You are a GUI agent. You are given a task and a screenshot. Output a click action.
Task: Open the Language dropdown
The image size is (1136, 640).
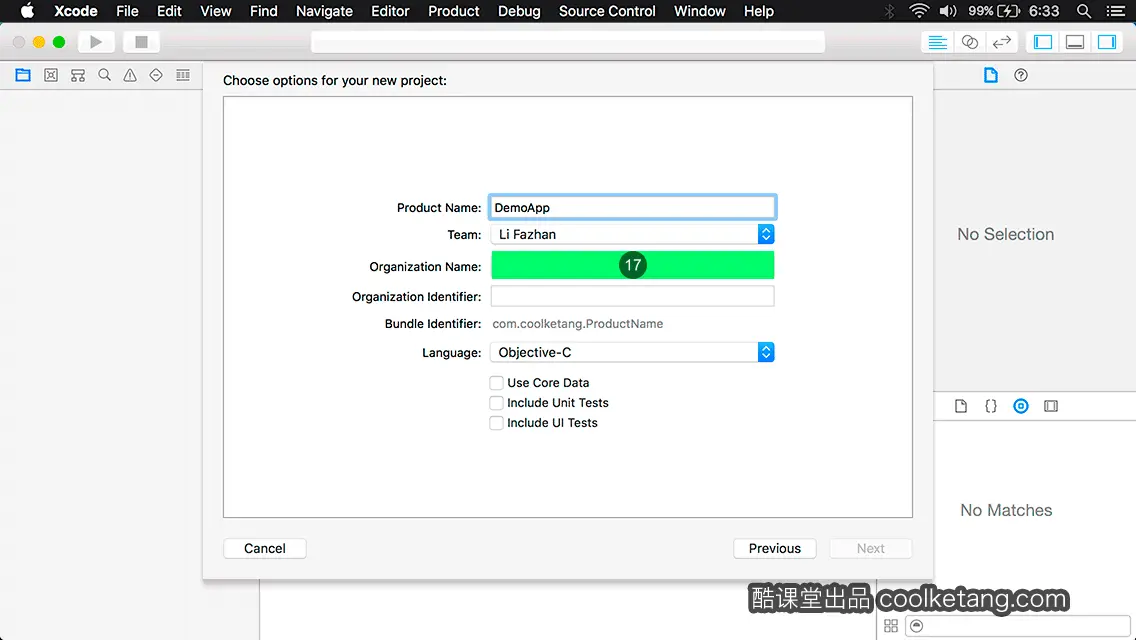(632, 352)
